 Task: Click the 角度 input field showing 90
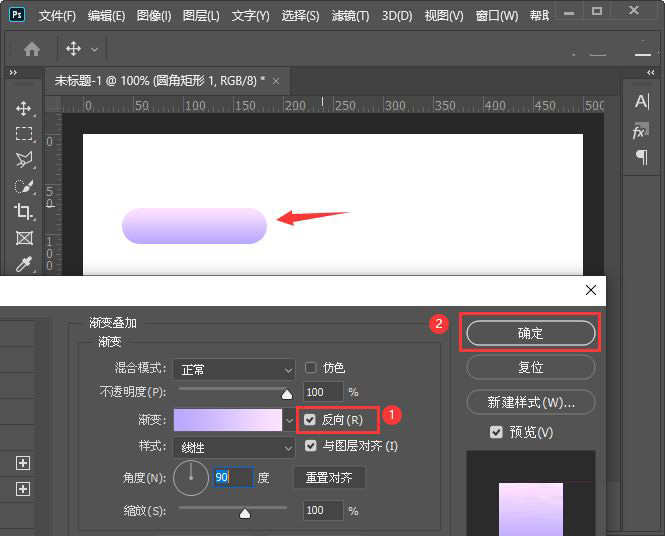tap(234, 477)
